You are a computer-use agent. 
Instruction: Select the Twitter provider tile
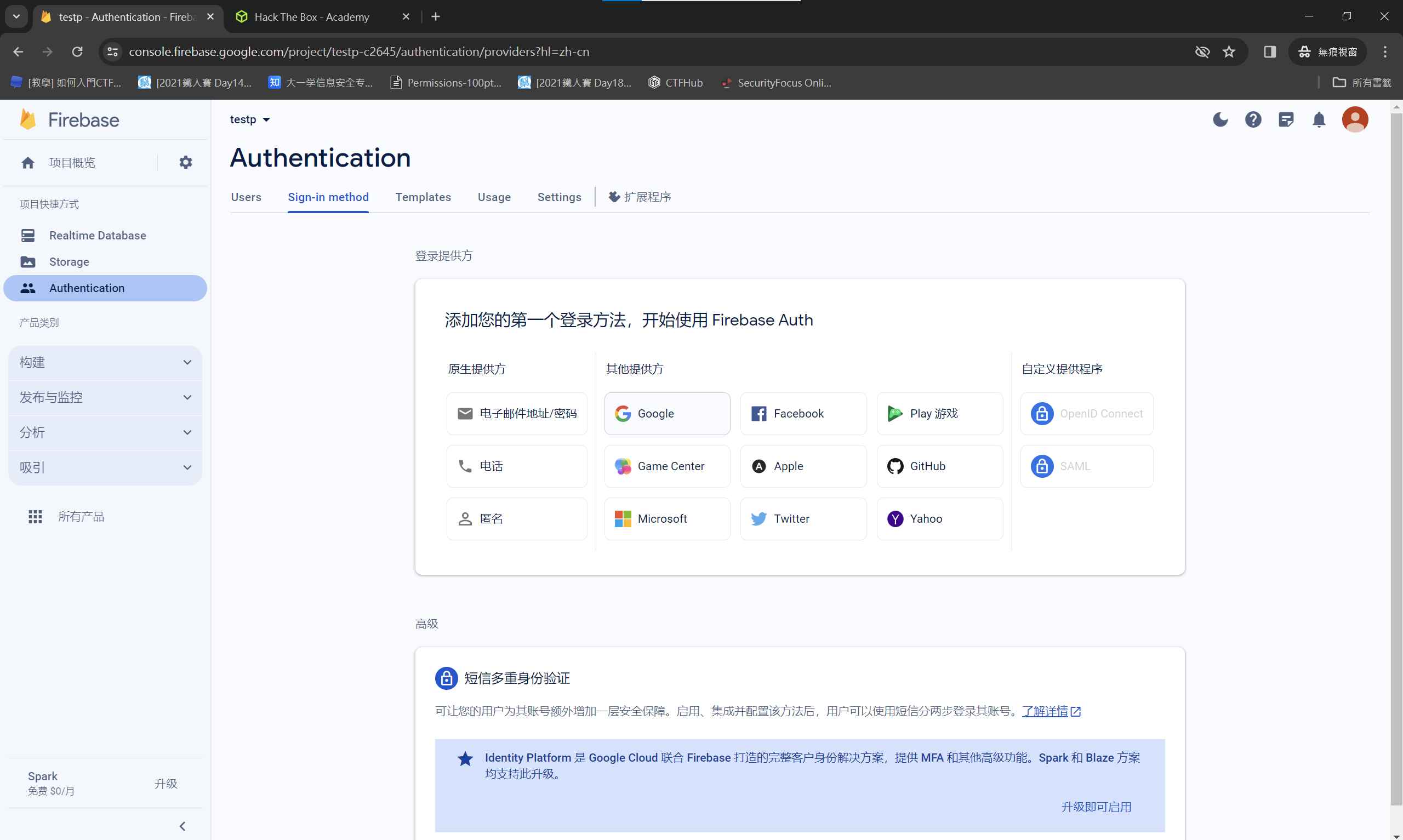coord(802,519)
